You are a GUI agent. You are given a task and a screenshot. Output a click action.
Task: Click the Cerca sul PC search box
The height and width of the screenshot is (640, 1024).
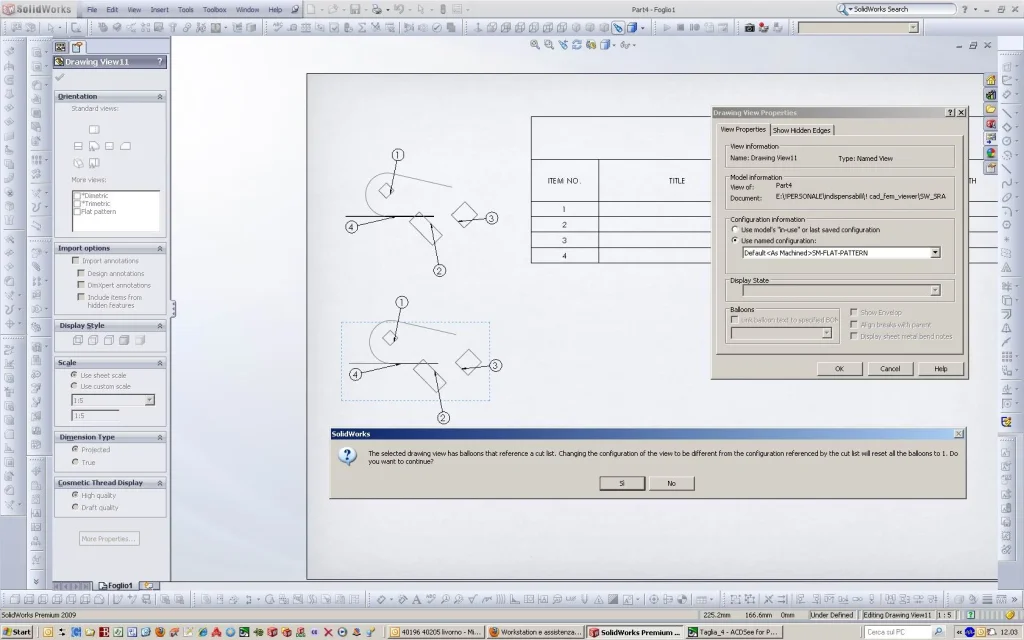point(898,632)
